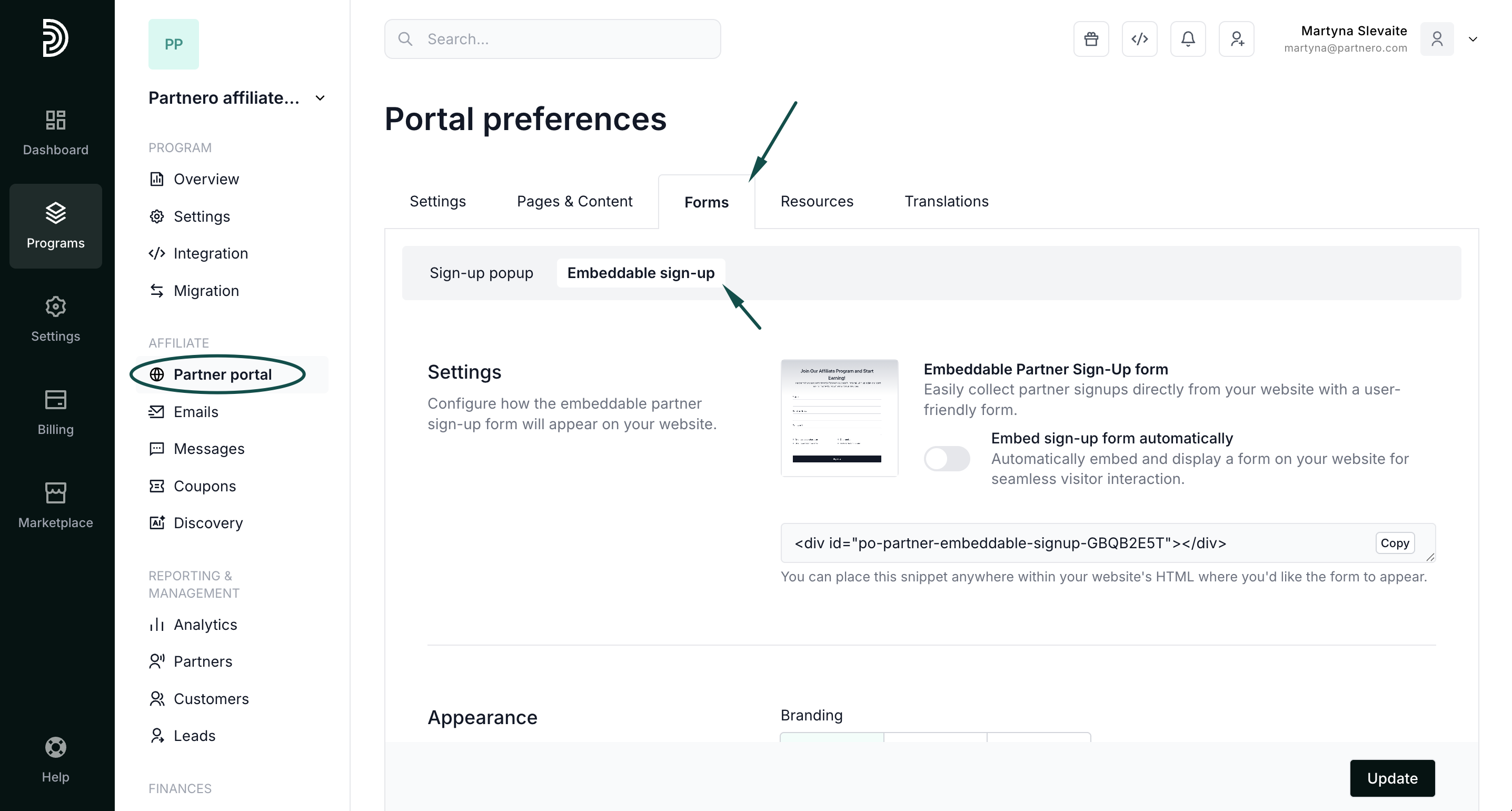The image size is (1512, 811).
Task: Open Discovery in sidebar menu
Action: click(208, 522)
